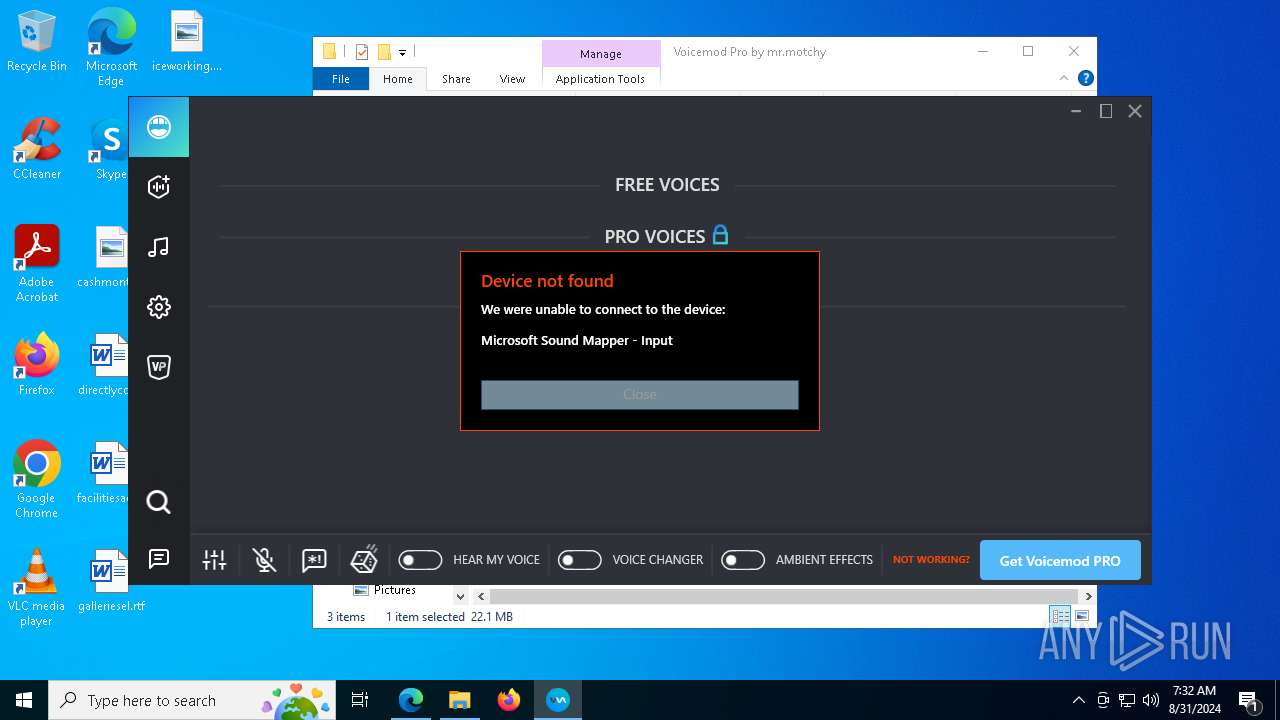Open Google Chrome desktop shortcut
The width and height of the screenshot is (1280, 720).
[x=37, y=480]
